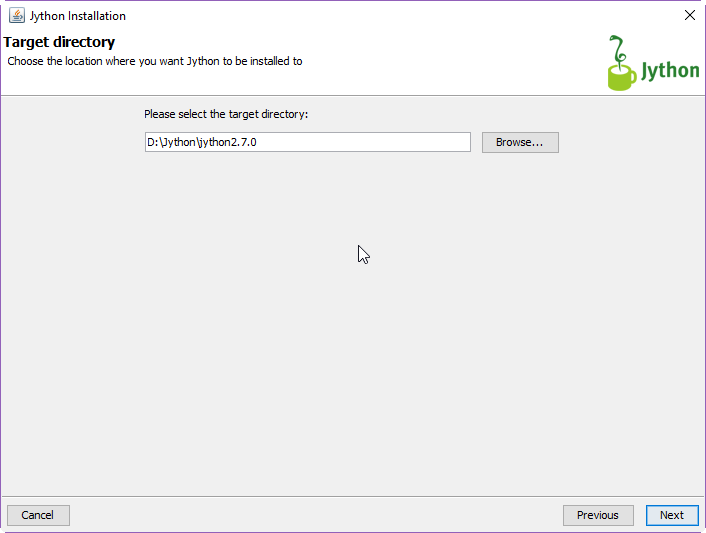This screenshot has width=706, height=533.
Task: Click the Java icon in title bar
Action: [17, 15]
